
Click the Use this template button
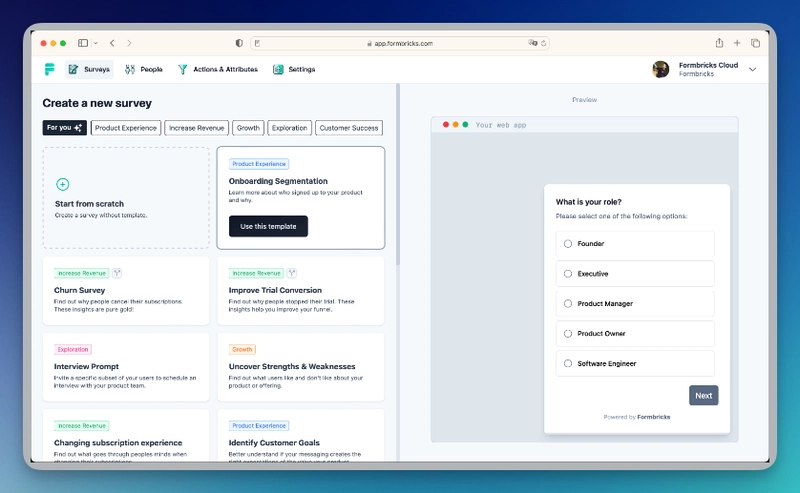click(x=268, y=226)
